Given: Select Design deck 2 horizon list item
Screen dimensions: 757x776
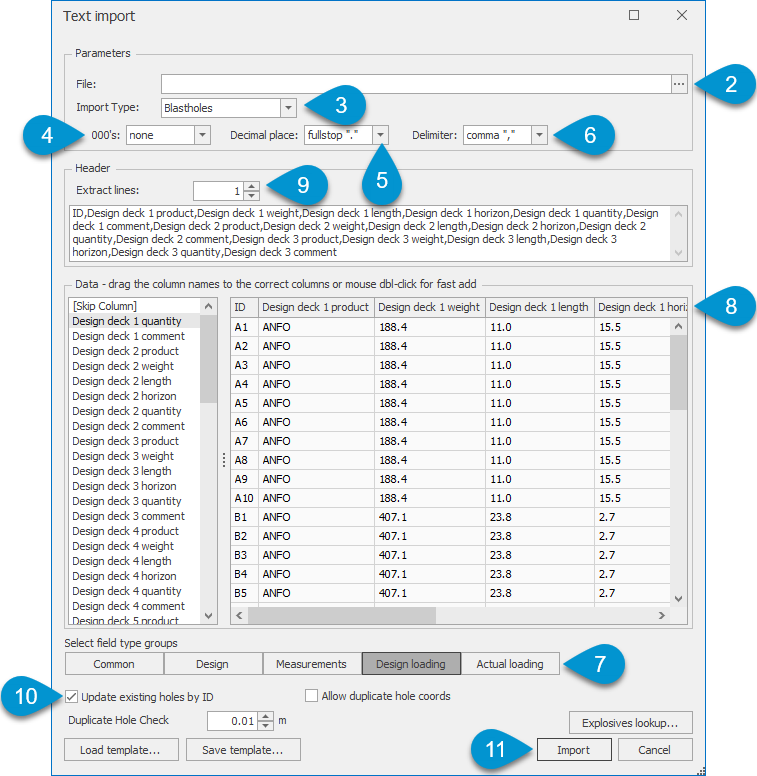Looking at the screenshot, I should pos(134,396).
